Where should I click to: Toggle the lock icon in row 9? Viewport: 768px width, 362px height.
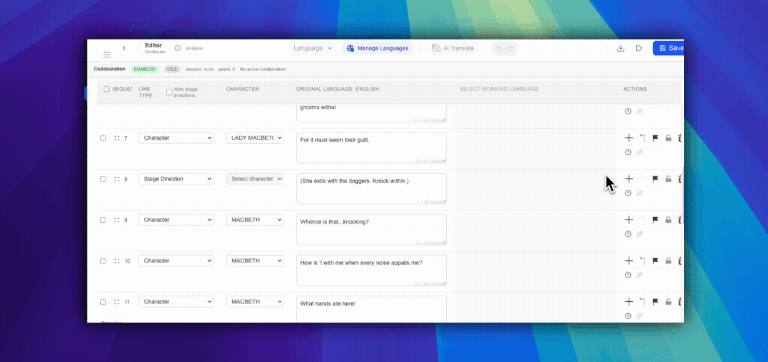(x=668, y=220)
